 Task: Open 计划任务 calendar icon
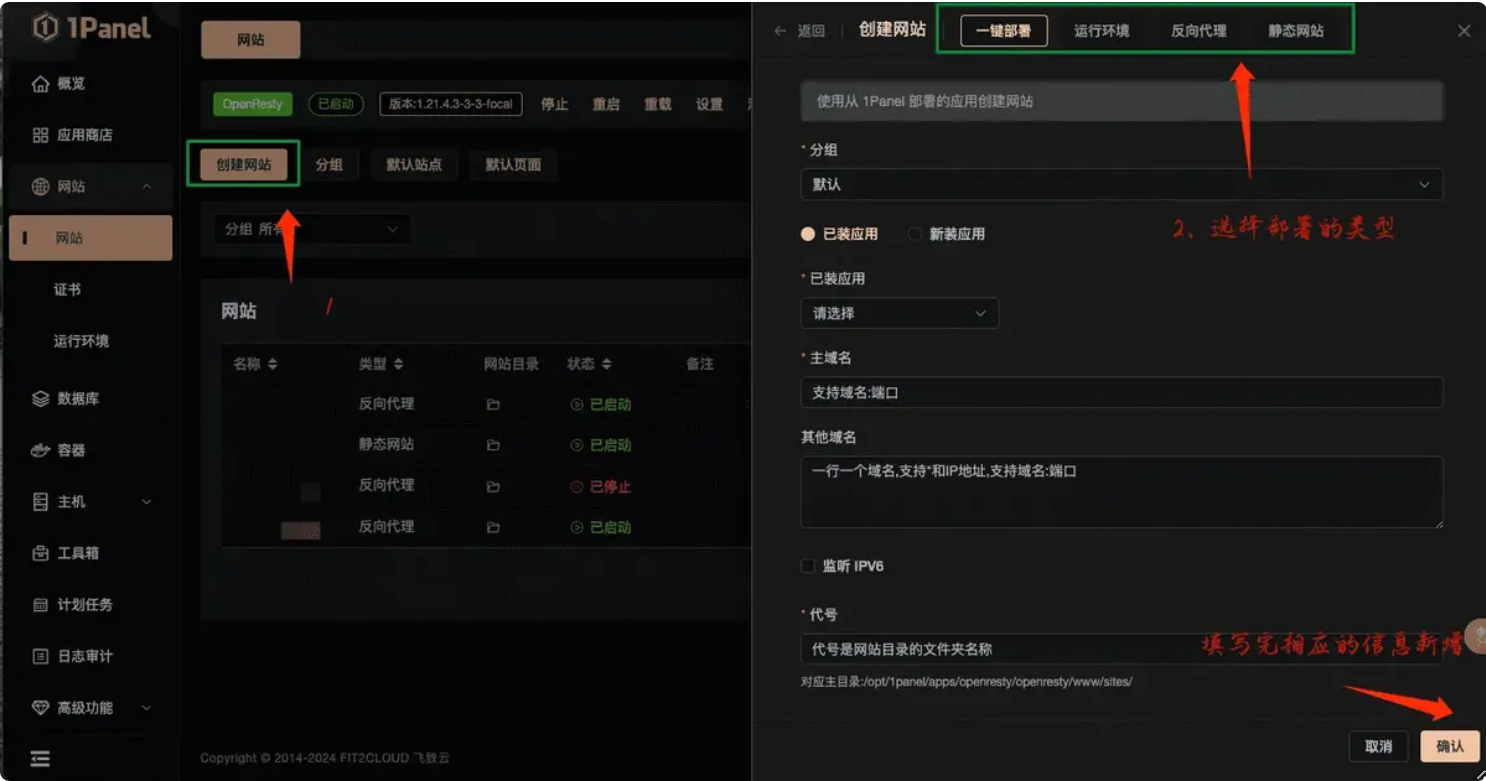(40, 605)
